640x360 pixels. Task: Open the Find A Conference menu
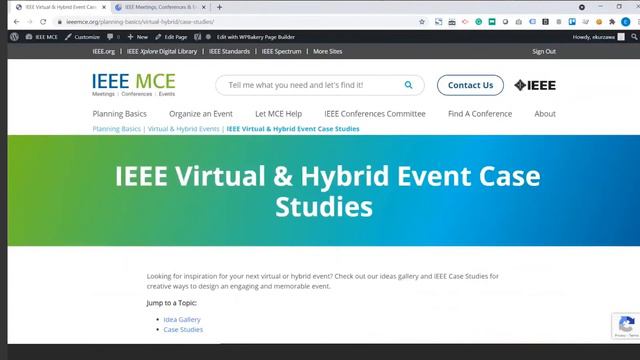[480, 114]
